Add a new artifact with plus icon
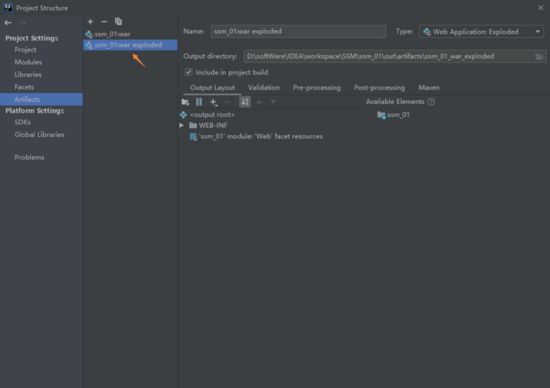 tap(90, 22)
